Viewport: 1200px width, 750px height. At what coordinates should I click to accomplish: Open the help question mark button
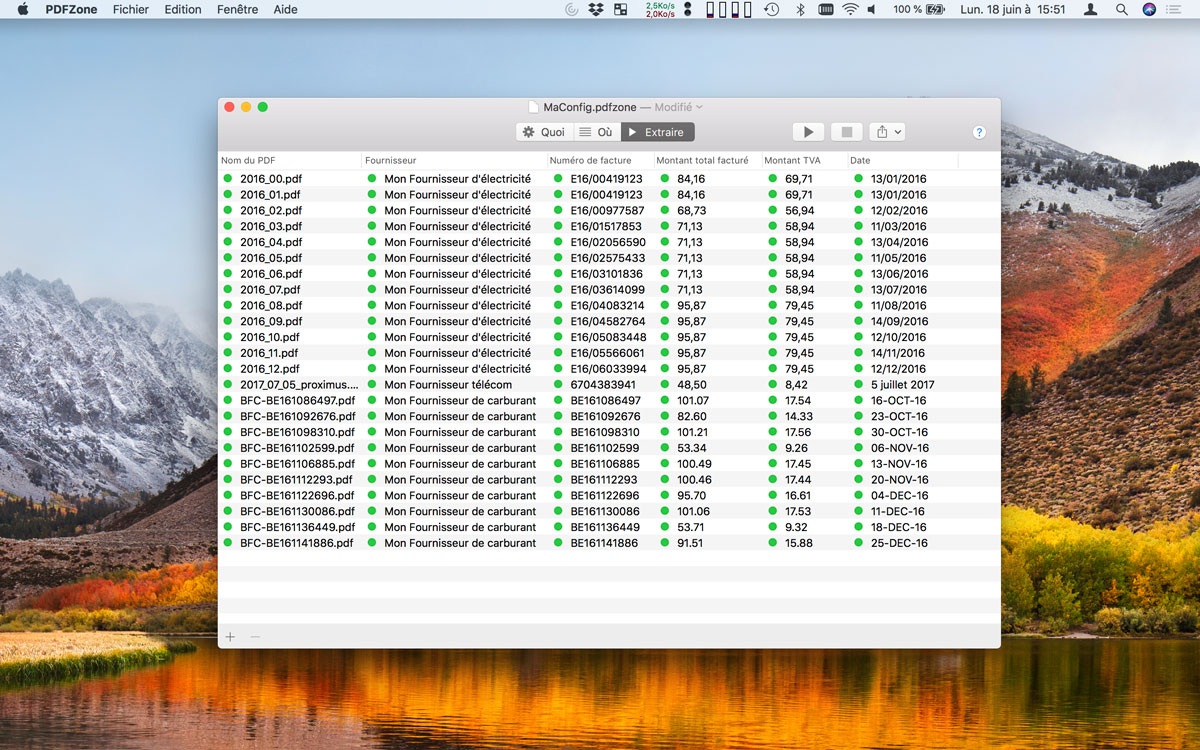tap(979, 132)
